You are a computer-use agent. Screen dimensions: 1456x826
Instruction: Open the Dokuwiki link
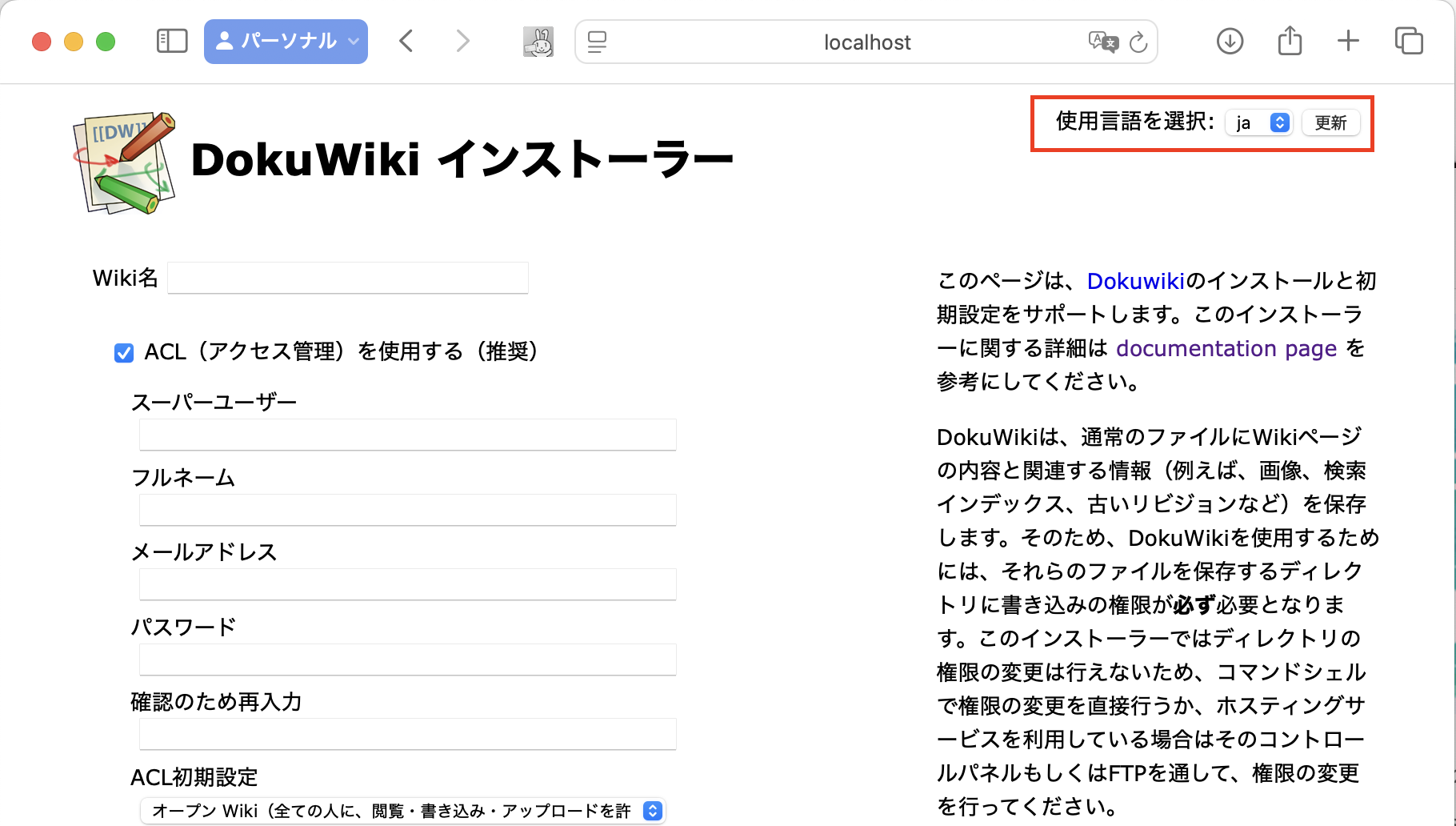click(x=1135, y=280)
